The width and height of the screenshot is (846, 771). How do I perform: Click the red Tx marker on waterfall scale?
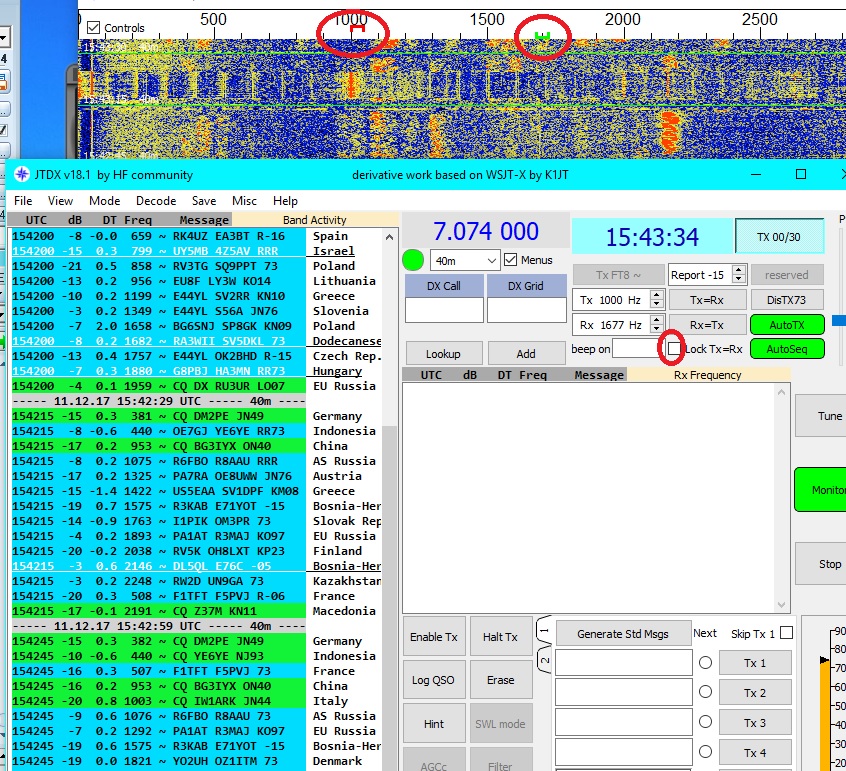356,31
